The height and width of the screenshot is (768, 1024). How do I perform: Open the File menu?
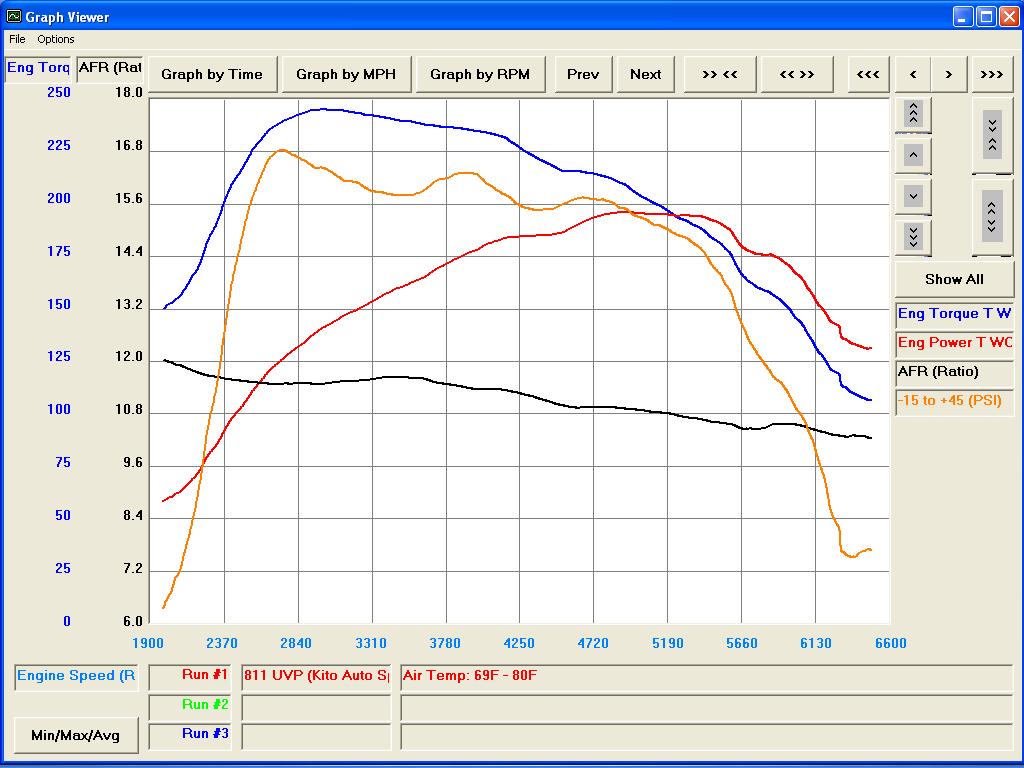click(17, 39)
